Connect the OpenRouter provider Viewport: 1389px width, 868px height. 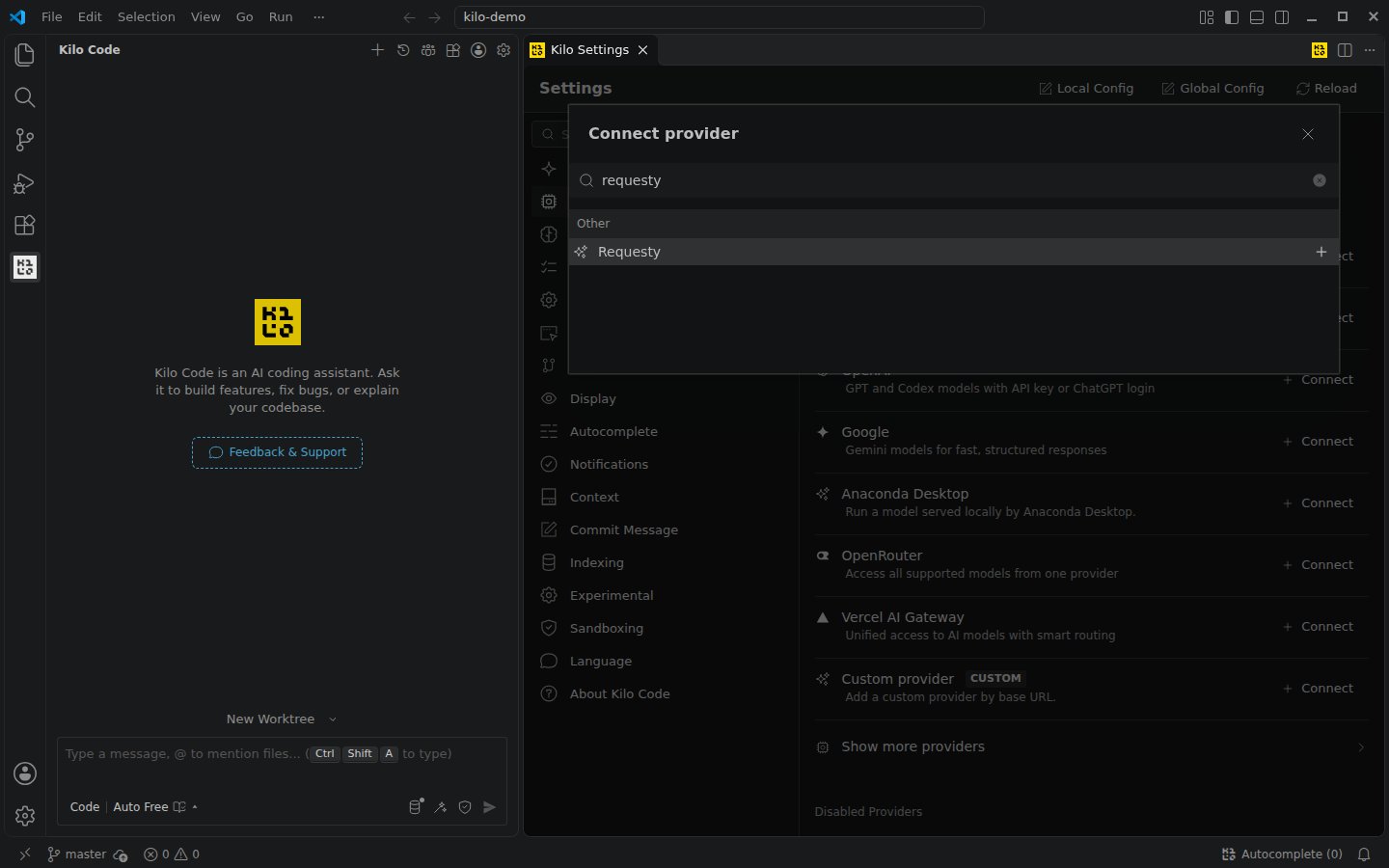tap(1319, 565)
